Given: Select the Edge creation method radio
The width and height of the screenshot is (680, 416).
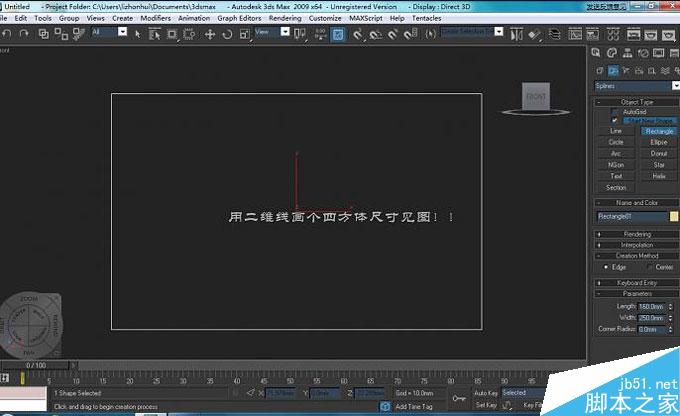Looking at the screenshot, I should [606, 267].
